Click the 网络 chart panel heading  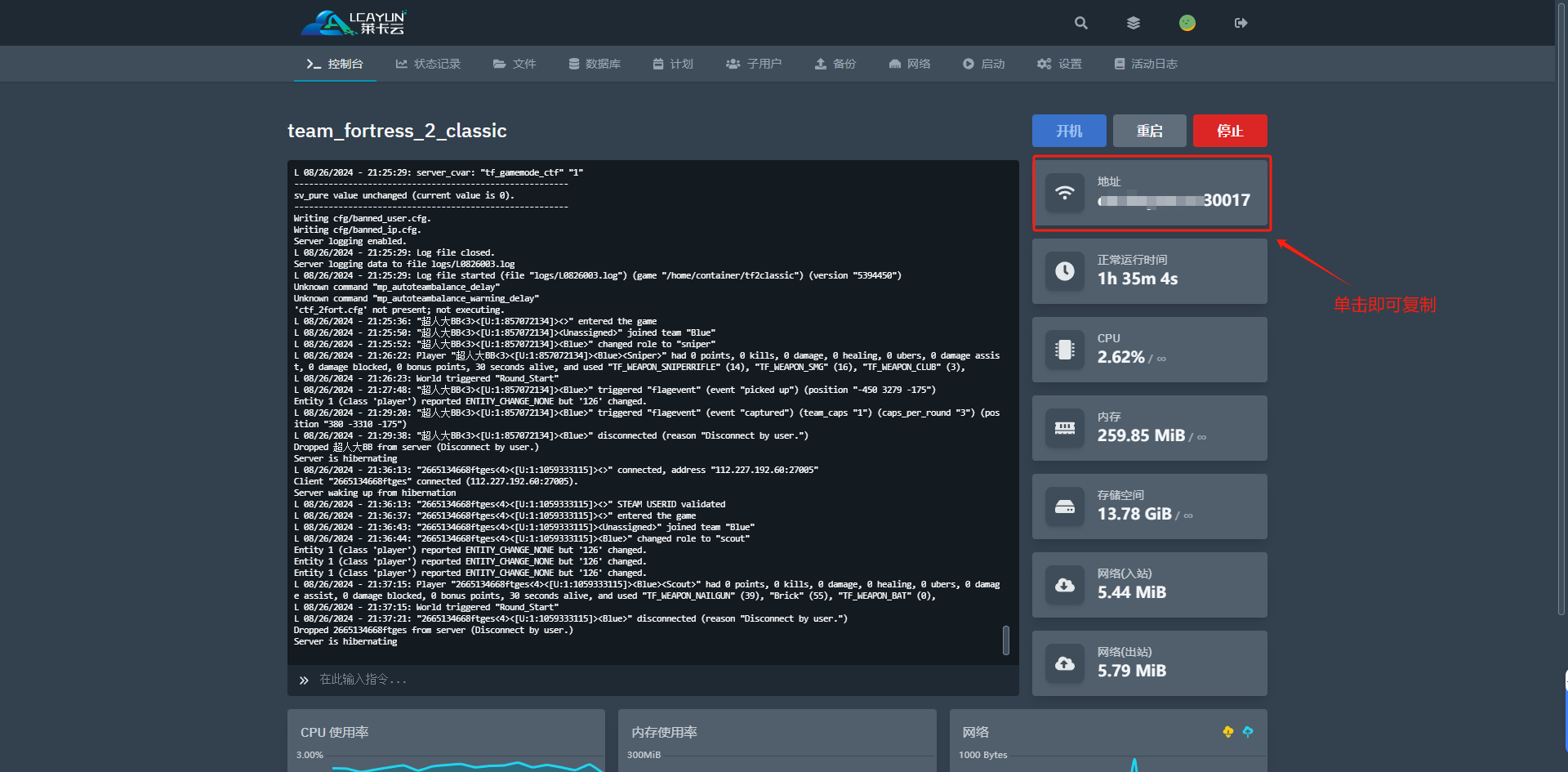(975, 732)
